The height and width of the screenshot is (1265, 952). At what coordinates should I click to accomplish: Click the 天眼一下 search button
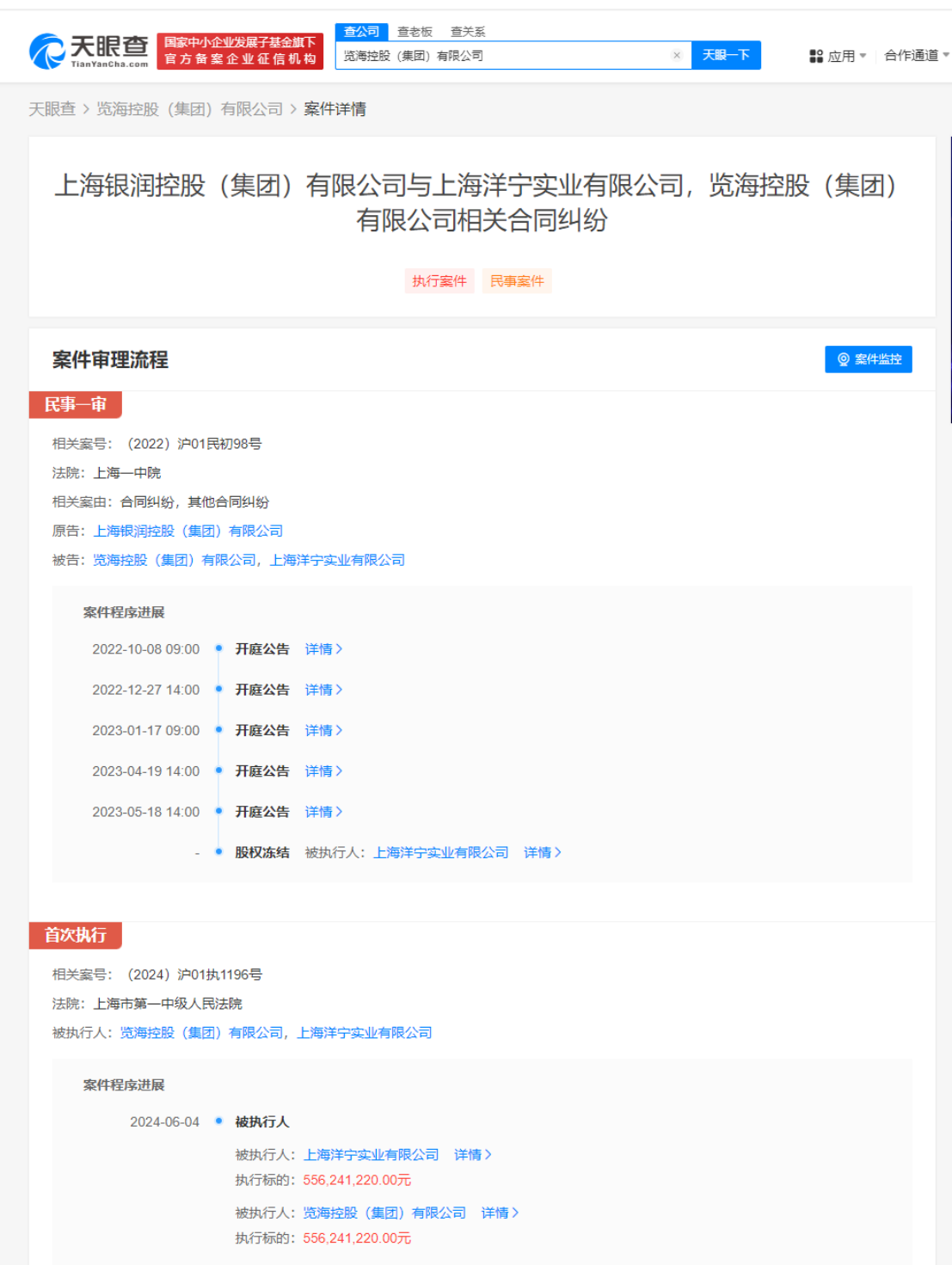pos(725,54)
